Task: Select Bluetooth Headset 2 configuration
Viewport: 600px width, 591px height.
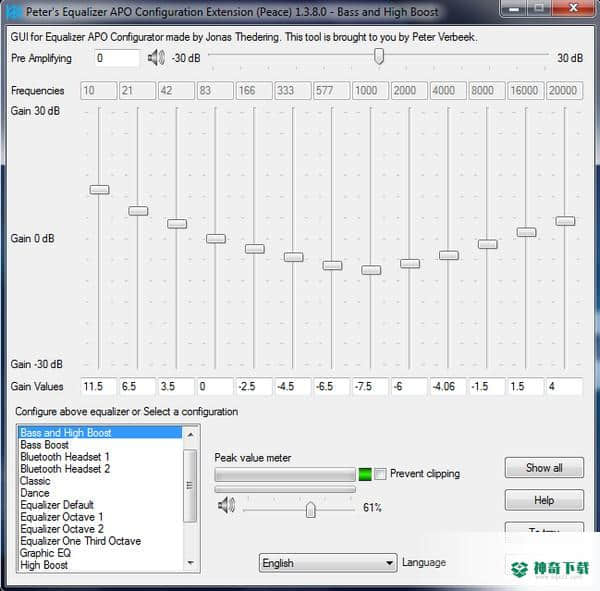Action: [101, 469]
